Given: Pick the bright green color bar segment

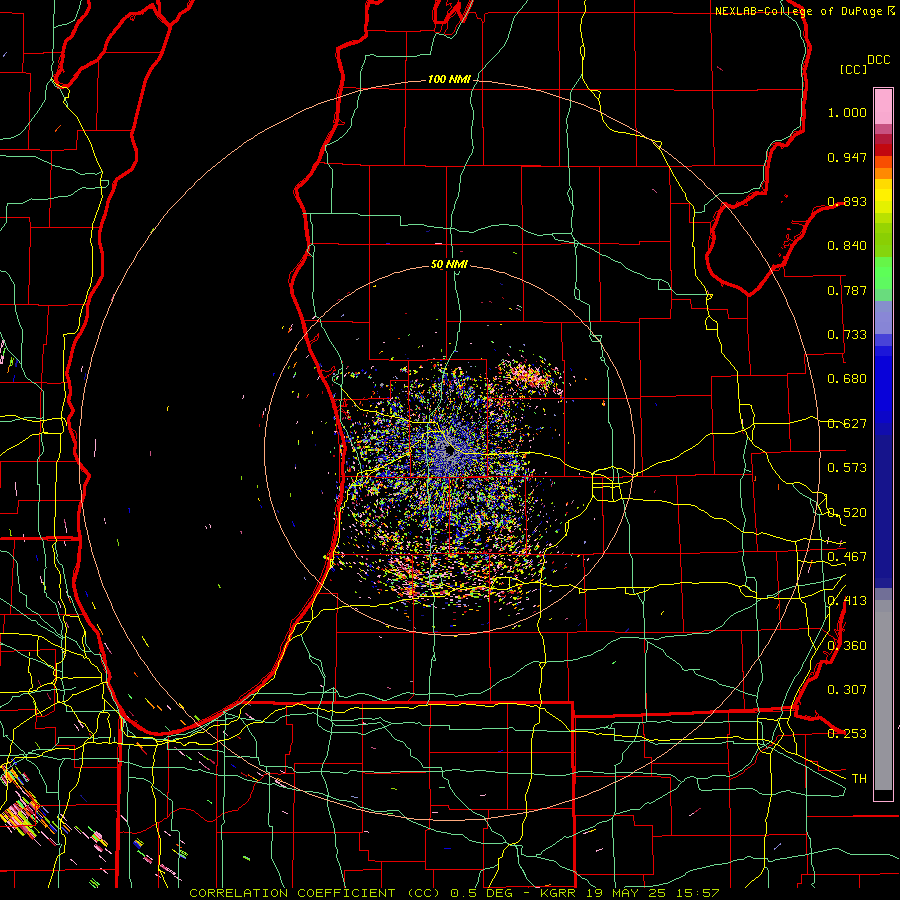Looking at the screenshot, I should coord(883,273).
